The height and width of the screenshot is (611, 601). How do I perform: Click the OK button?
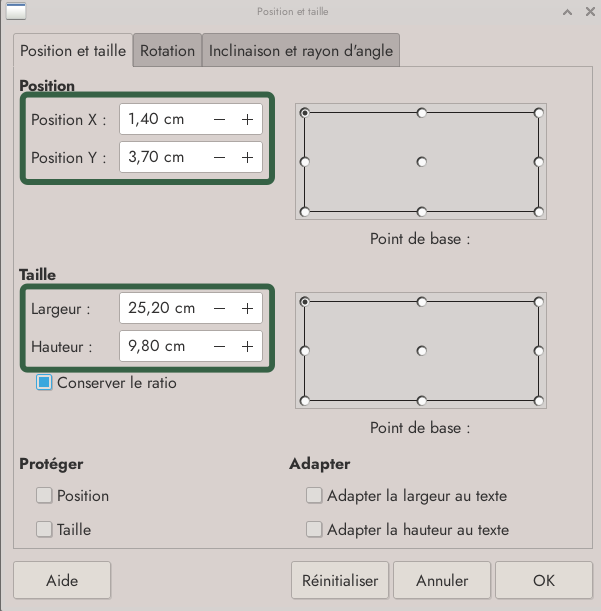click(543, 580)
